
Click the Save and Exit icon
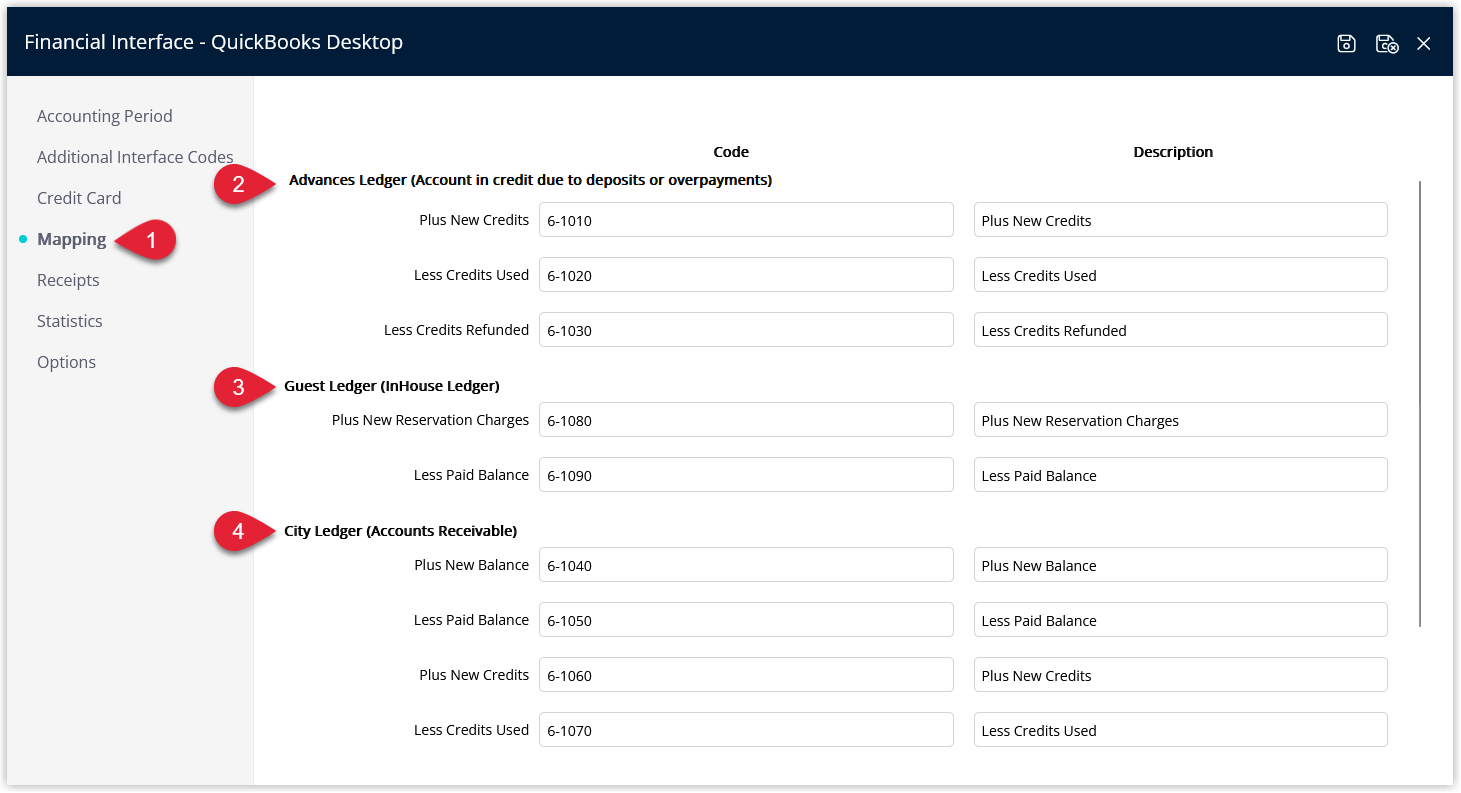[x=1386, y=43]
